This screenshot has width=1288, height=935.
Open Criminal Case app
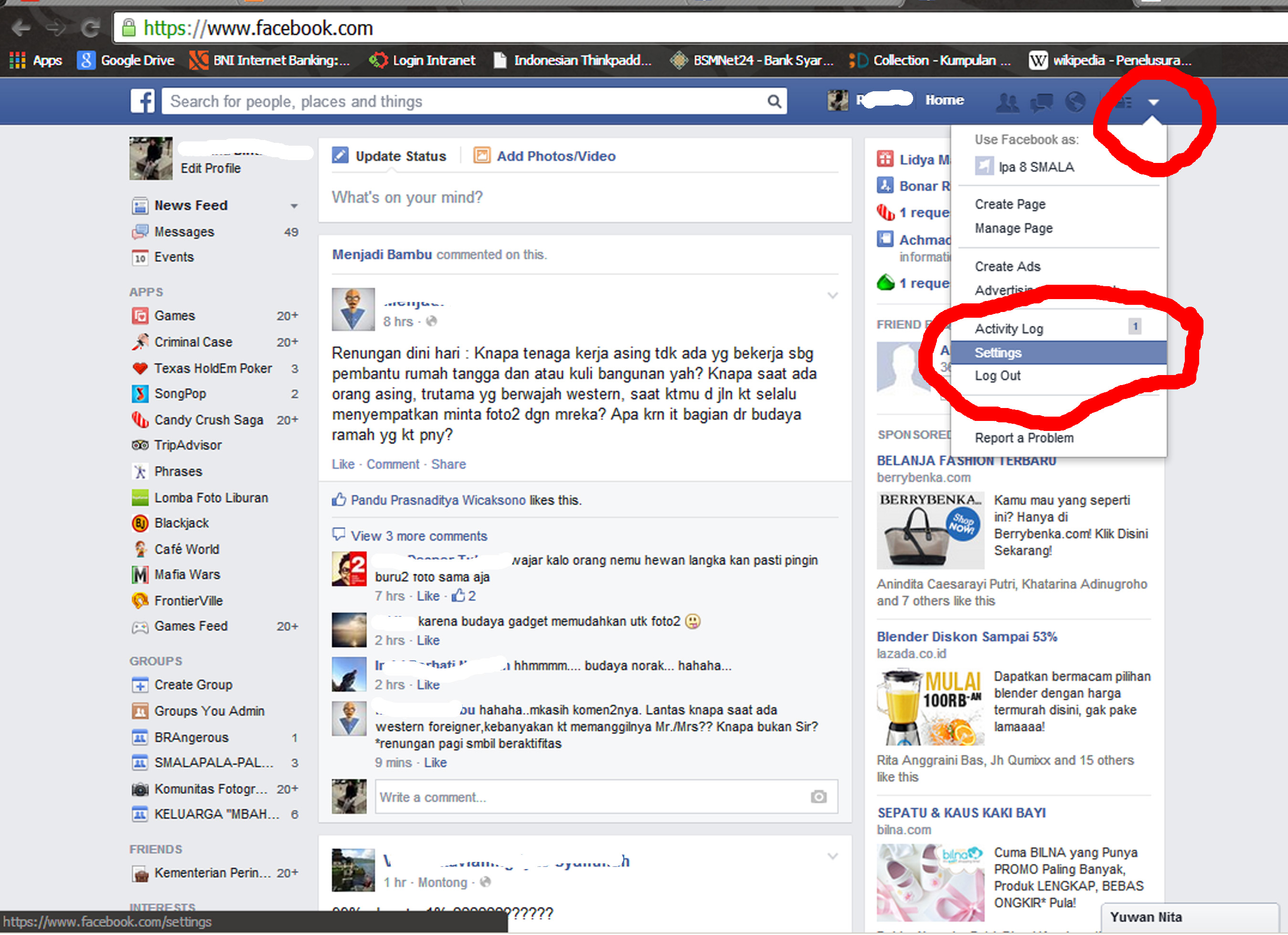[193, 342]
